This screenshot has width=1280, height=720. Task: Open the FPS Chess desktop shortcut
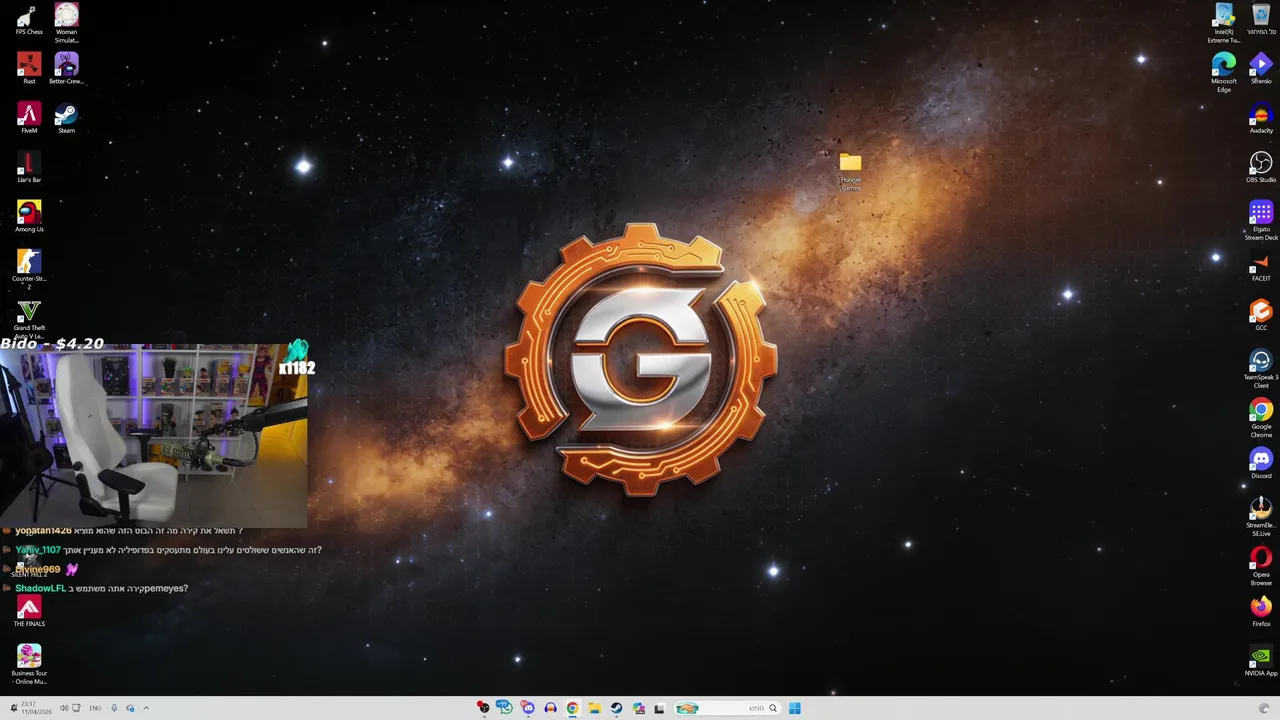[x=29, y=21]
